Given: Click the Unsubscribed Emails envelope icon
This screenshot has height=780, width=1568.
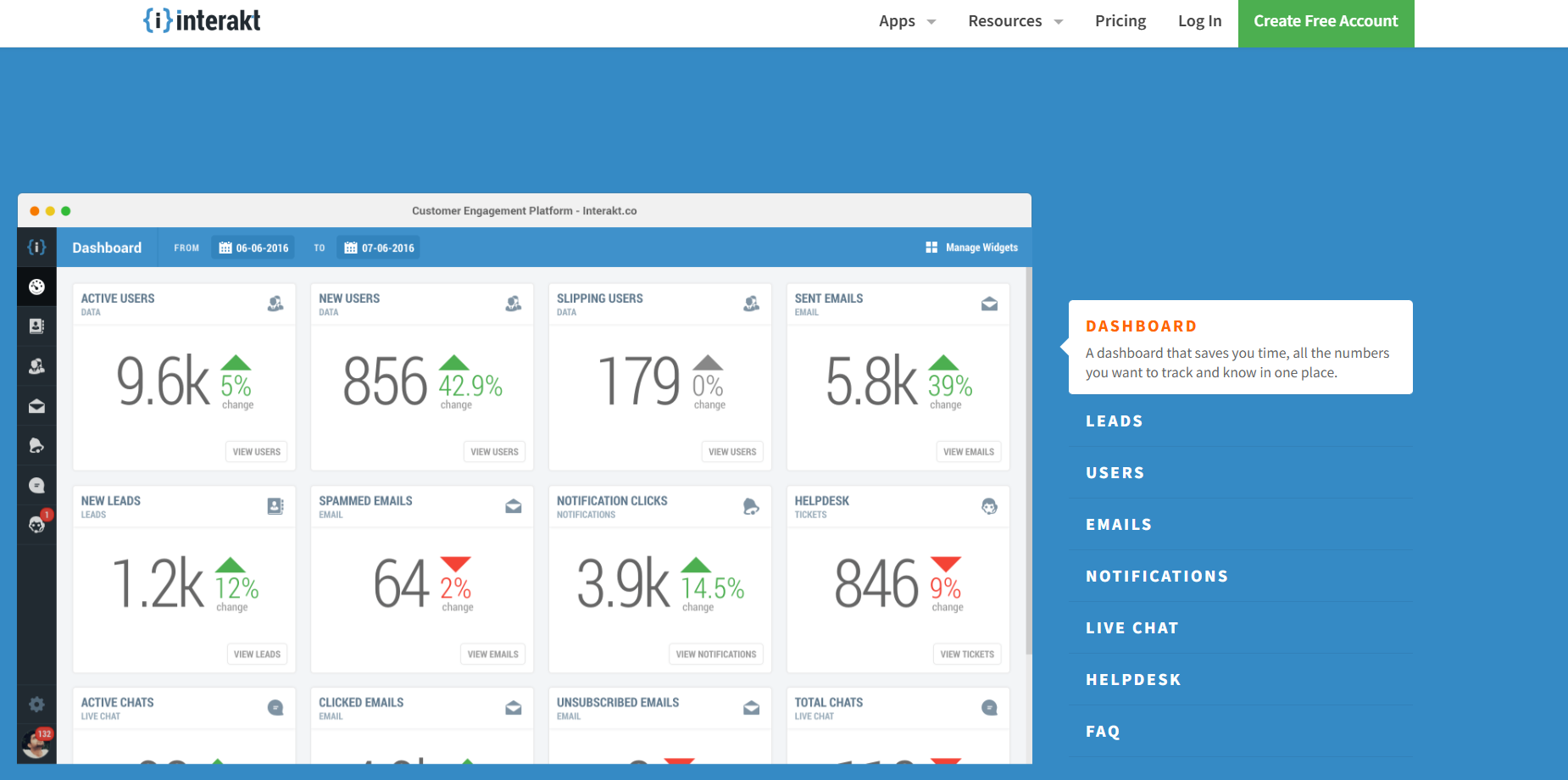Looking at the screenshot, I should (752, 708).
